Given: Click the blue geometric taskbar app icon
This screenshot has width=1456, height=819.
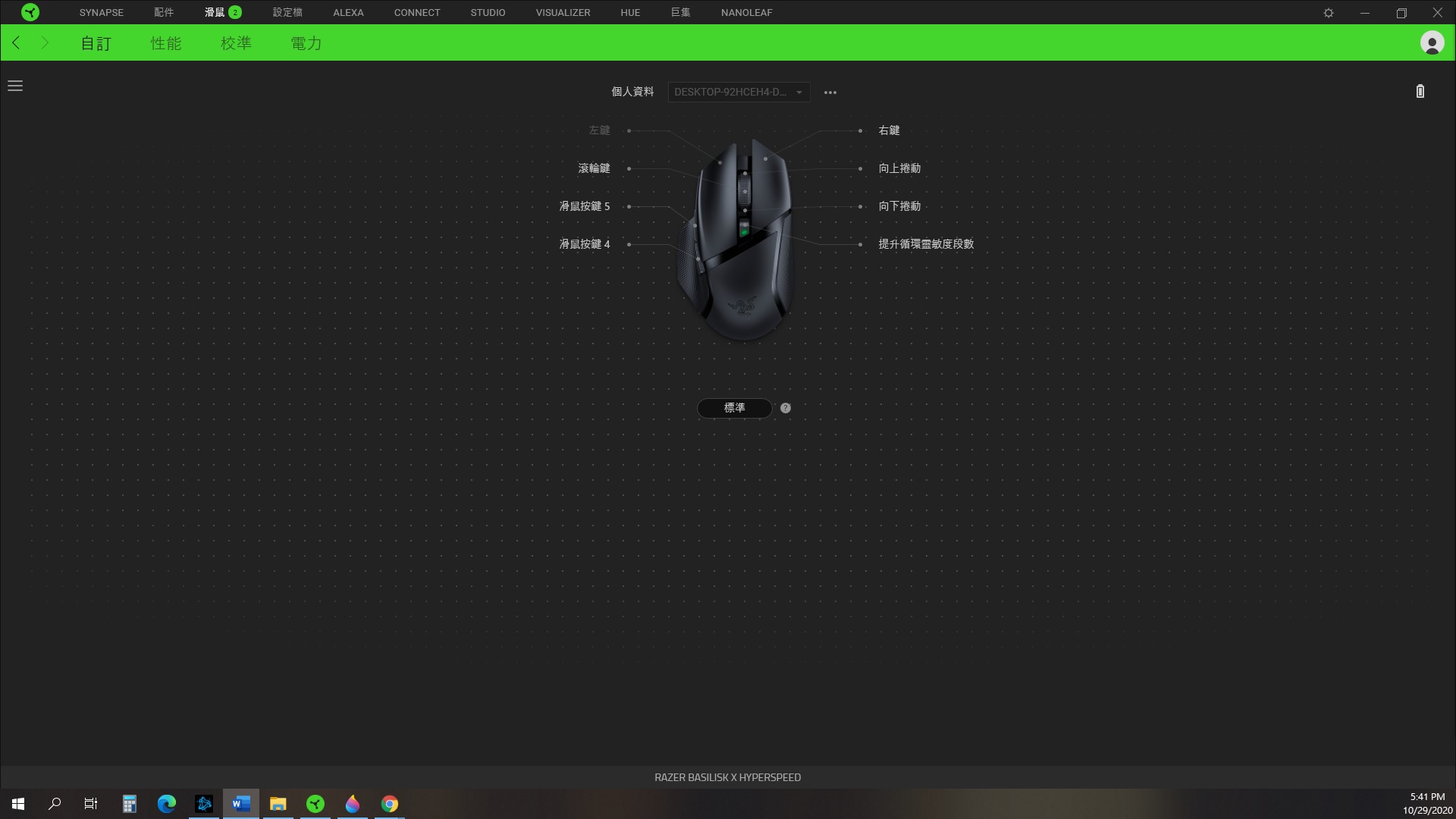Looking at the screenshot, I should click(x=204, y=804).
